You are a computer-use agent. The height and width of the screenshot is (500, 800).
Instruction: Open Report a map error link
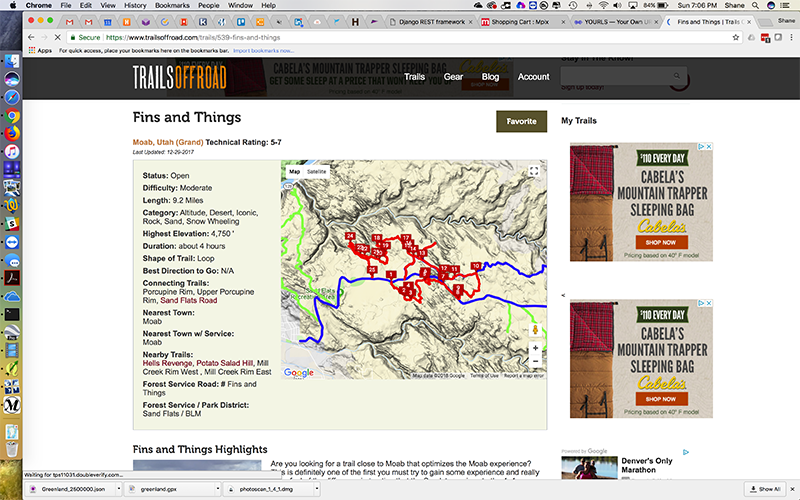click(524, 376)
